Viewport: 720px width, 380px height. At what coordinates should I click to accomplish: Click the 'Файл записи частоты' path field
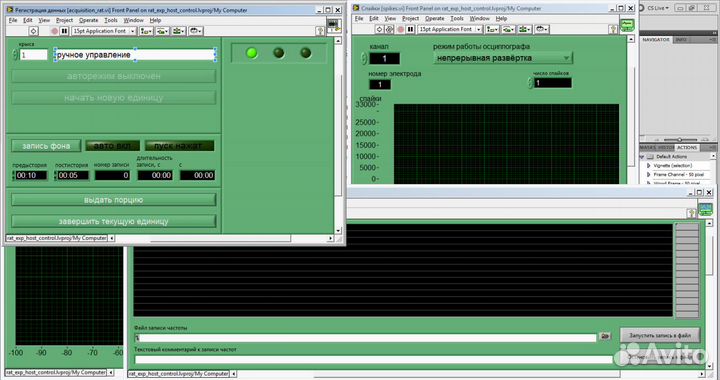pos(366,338)
